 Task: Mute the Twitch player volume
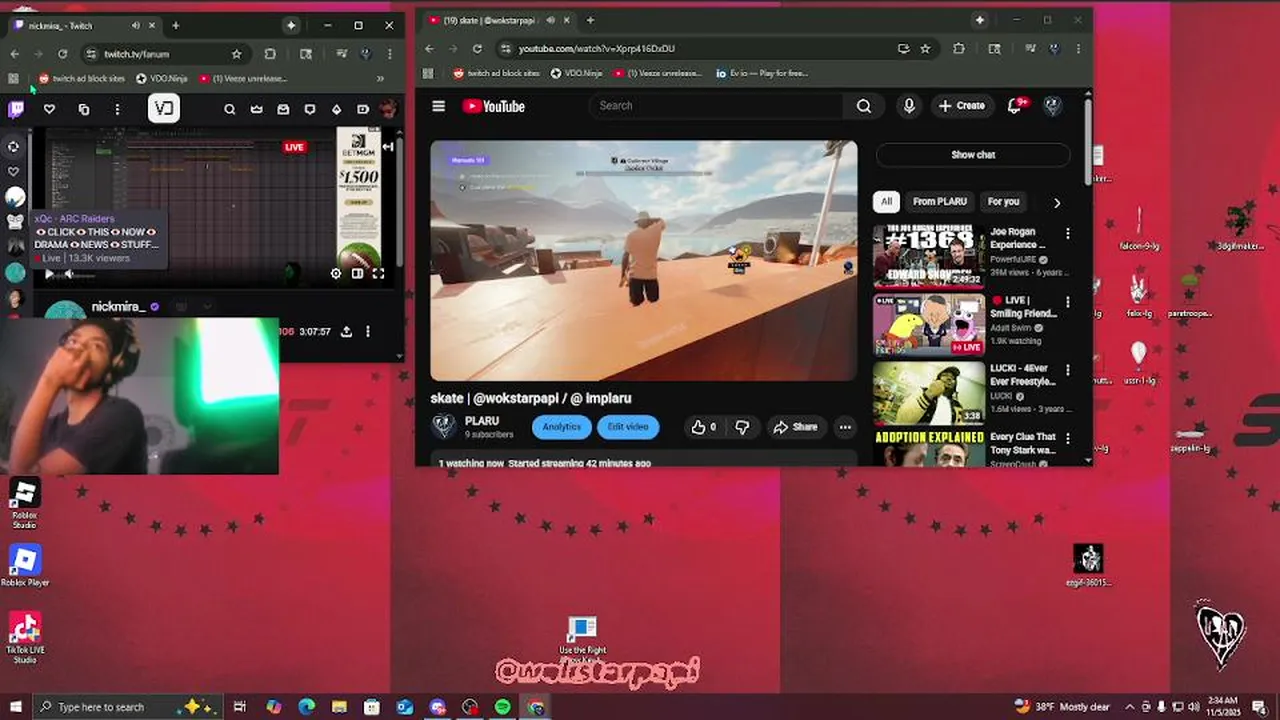pyautogui.click(x=69, y=274)
